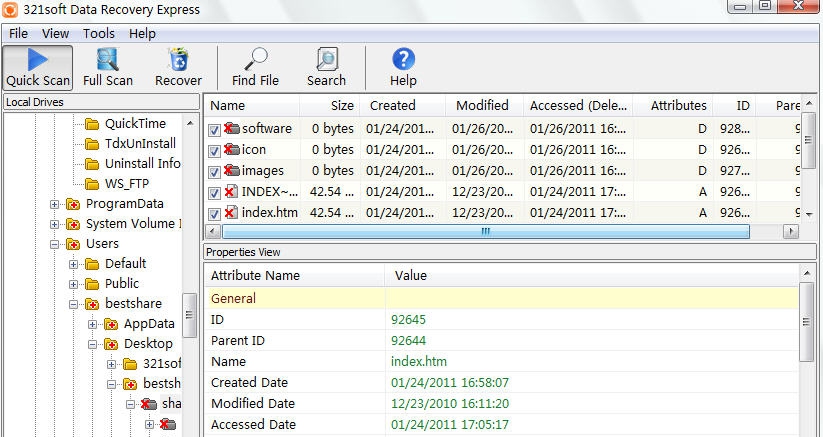This screenshot has height=437, width=823.
Task: Expand the ProgramData tree node
Action: pos(55,204)
